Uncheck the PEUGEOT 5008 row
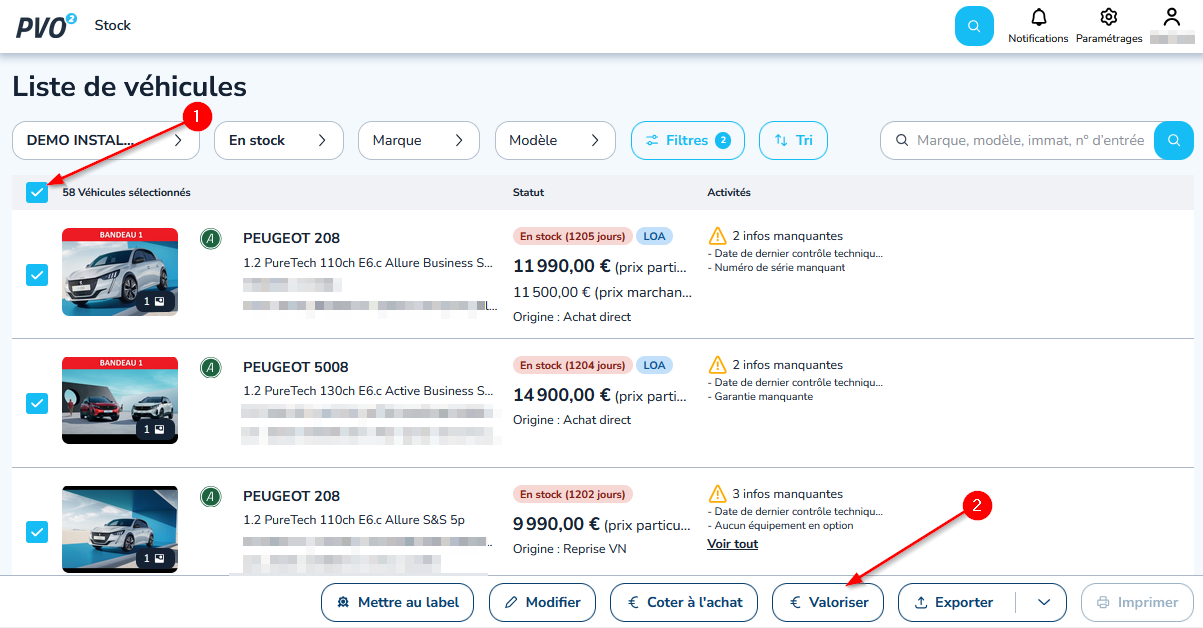1203x628 pixels. click(x=37, y=403)
